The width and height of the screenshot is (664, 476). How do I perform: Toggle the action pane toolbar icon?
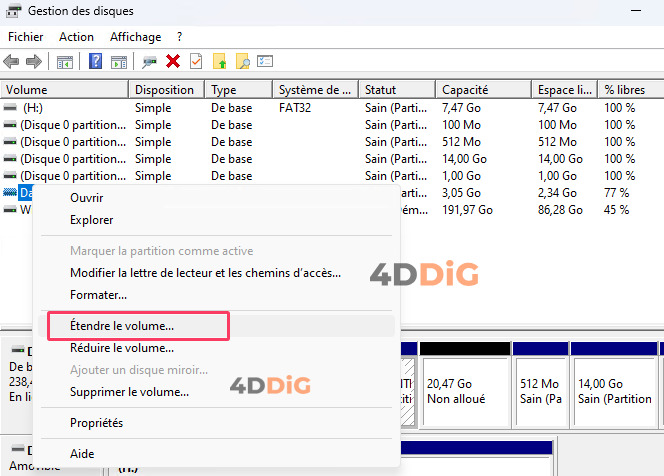click(119, 62)
